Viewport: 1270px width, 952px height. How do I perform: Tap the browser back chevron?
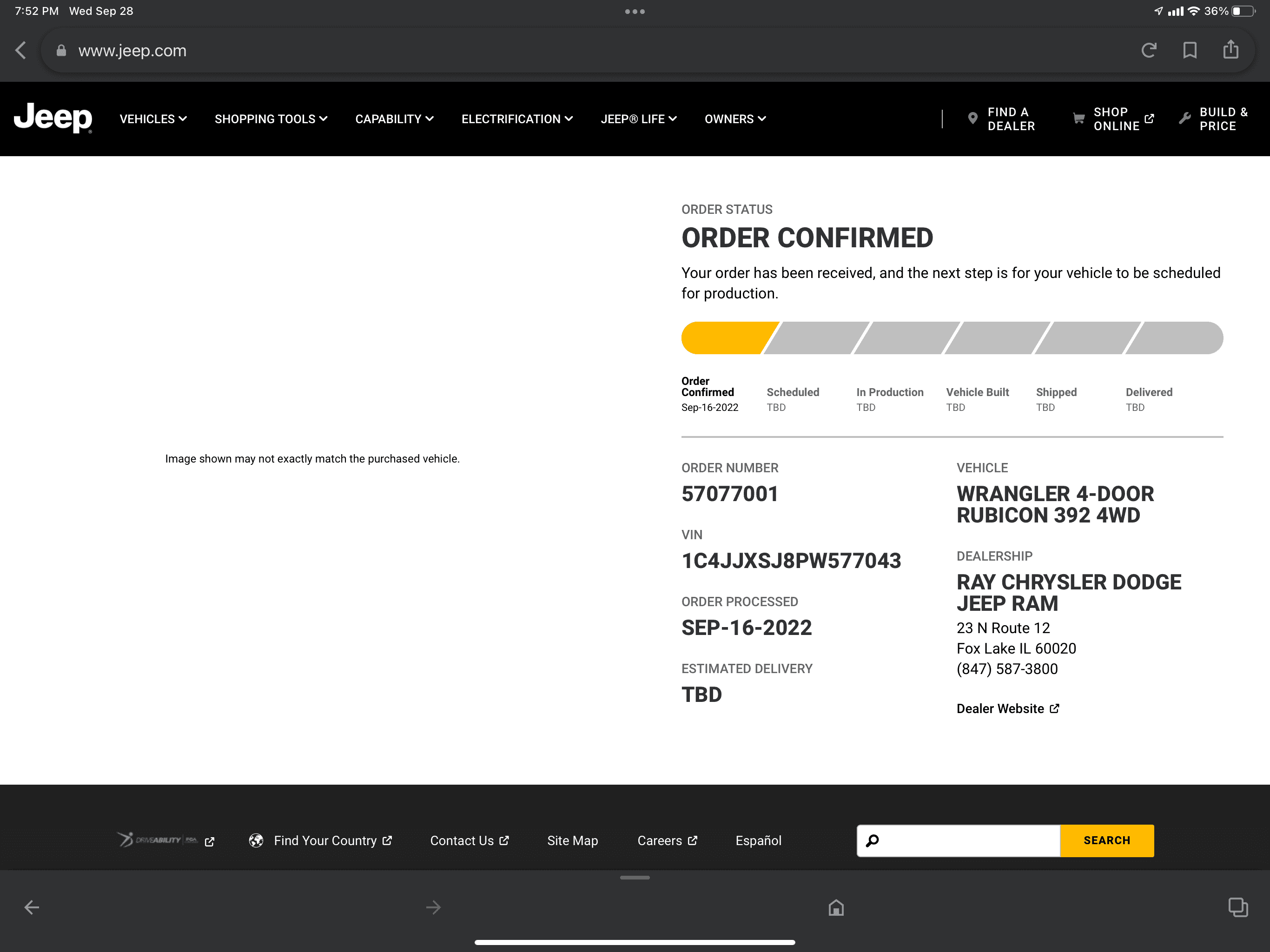coord(20,51)
